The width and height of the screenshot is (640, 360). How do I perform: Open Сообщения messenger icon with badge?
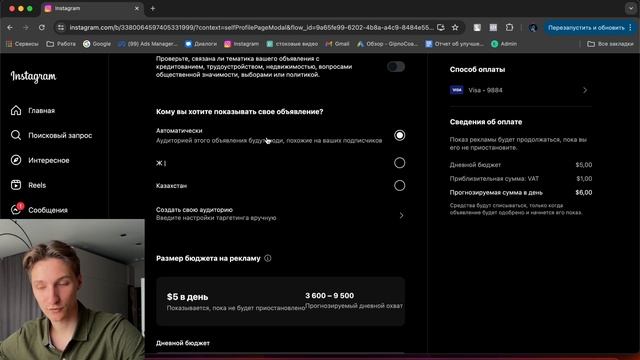point(17,209)
